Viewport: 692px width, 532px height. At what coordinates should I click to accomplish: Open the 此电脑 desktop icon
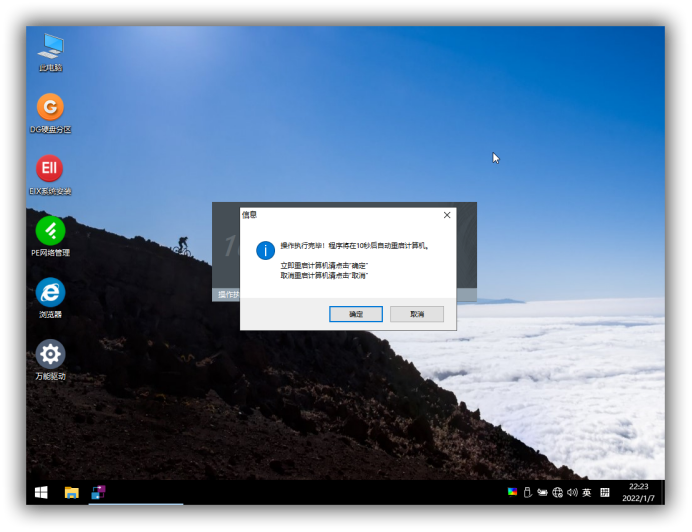[50, 46]
